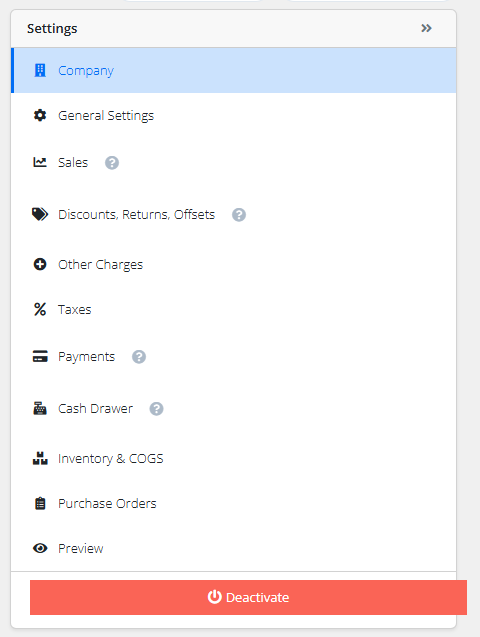
Task: Click the Discounts tag icon
Action: pyautogui.click(x=40, y=214)
